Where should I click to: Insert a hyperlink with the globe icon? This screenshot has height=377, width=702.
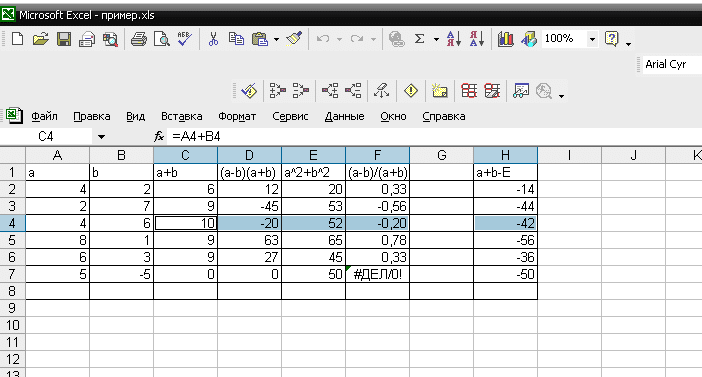(396, 39)
